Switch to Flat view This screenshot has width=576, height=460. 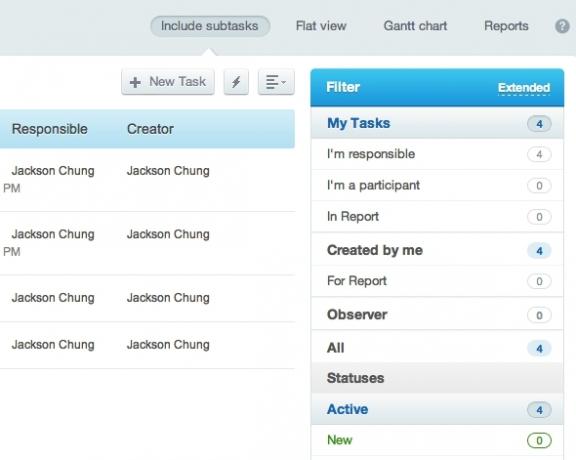321,26
